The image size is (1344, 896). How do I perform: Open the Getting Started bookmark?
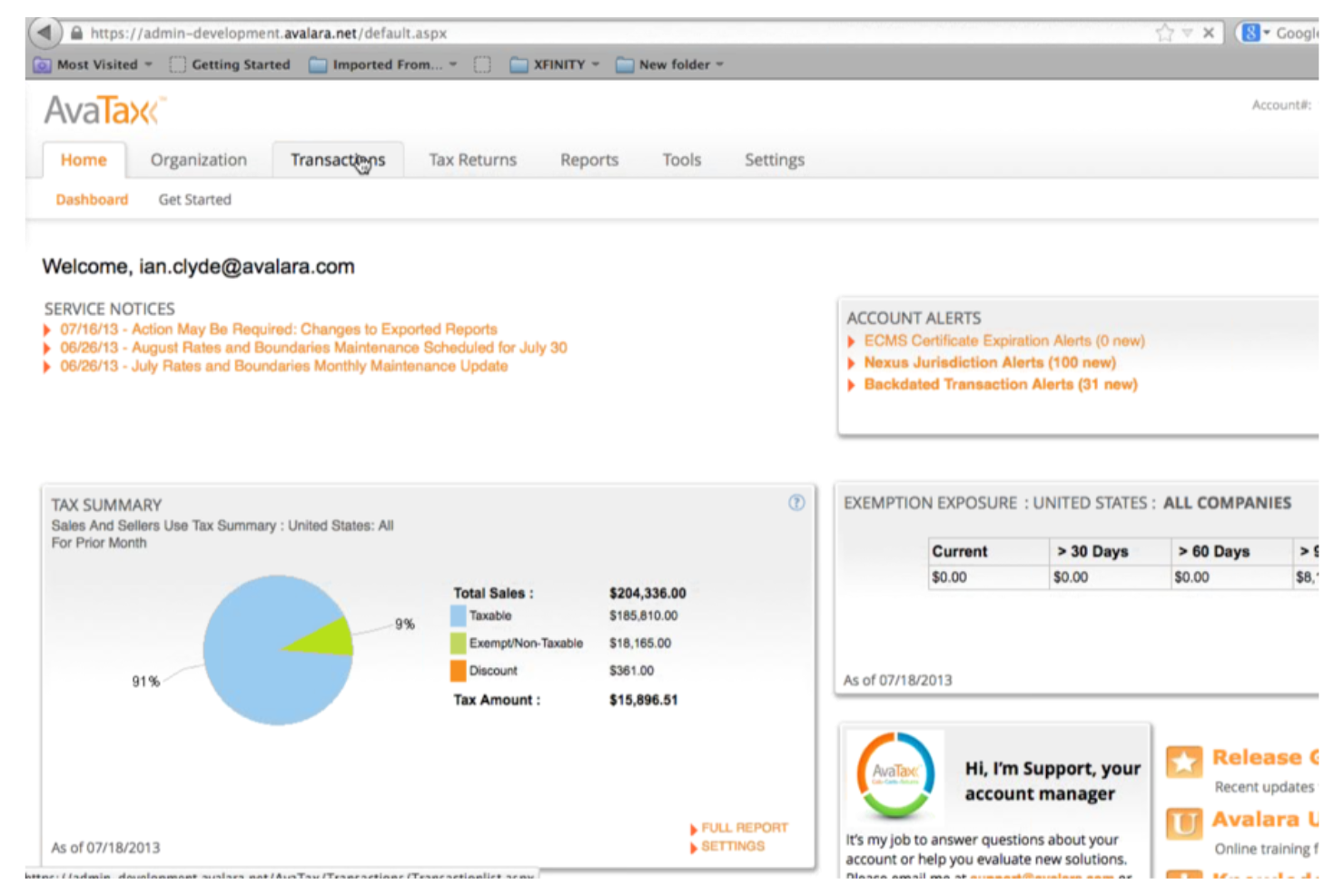click(230, 64)
